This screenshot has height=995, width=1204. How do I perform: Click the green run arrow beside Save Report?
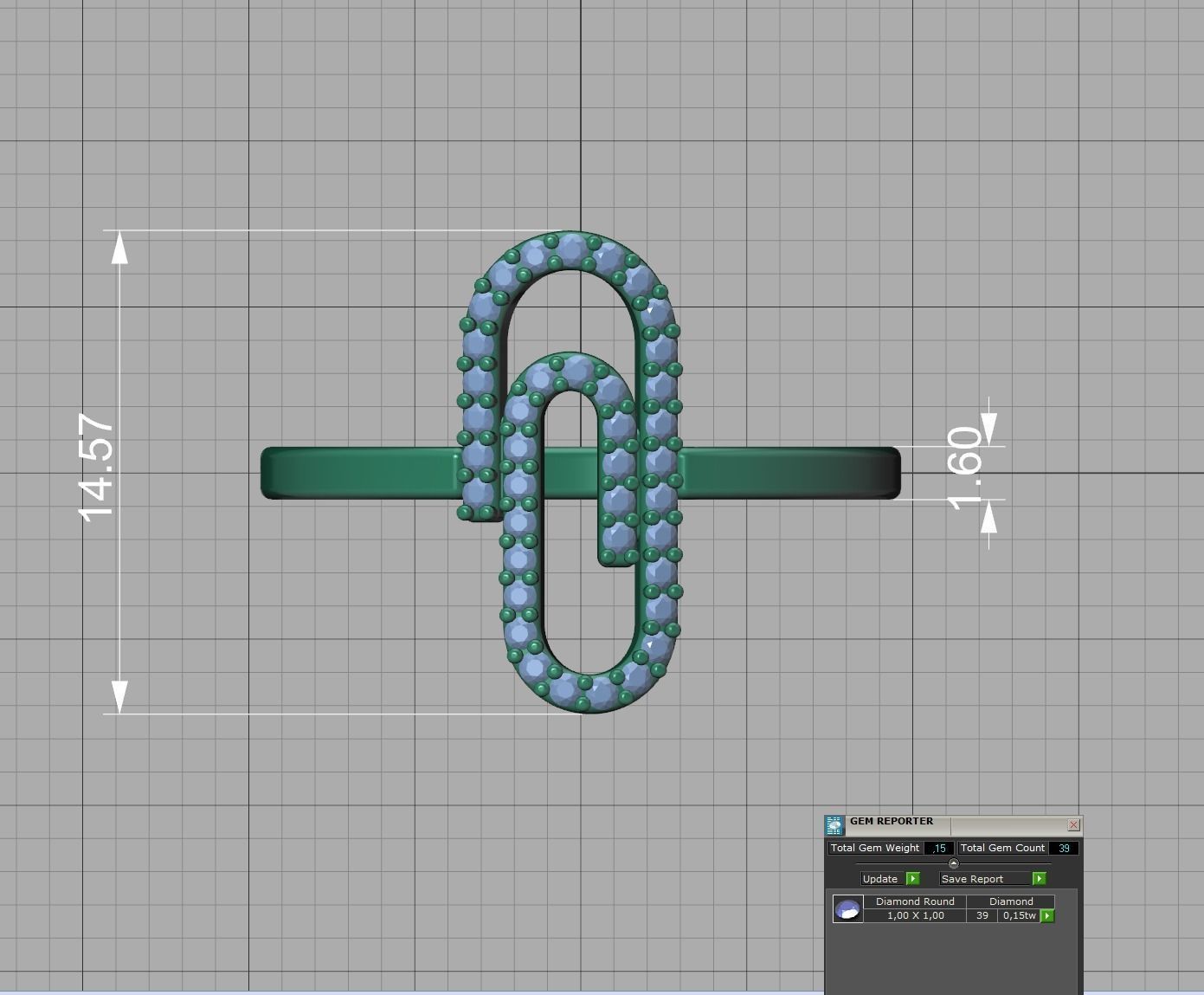[1039, 878]
